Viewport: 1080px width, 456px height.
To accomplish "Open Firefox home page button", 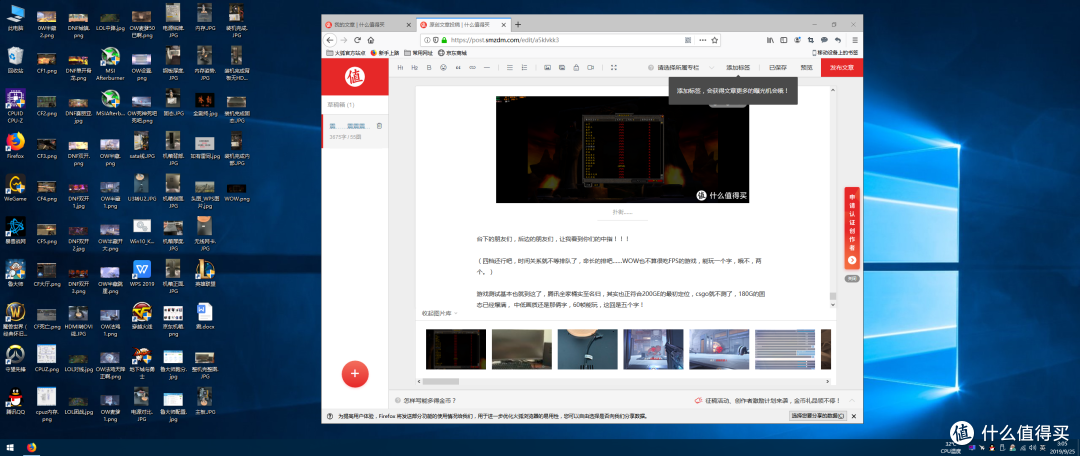I will coord(371,40).
